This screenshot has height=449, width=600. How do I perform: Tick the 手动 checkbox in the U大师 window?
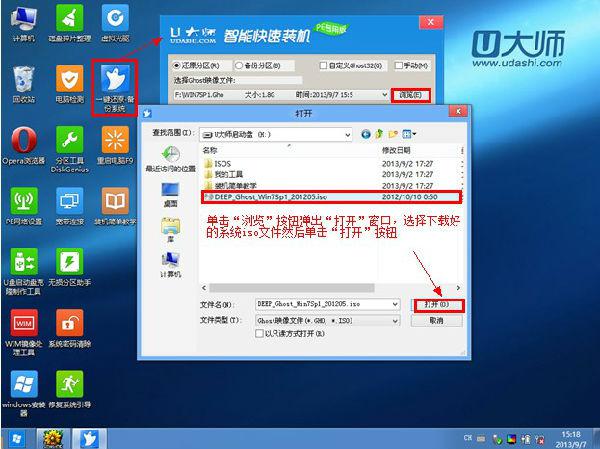[398, 65]
